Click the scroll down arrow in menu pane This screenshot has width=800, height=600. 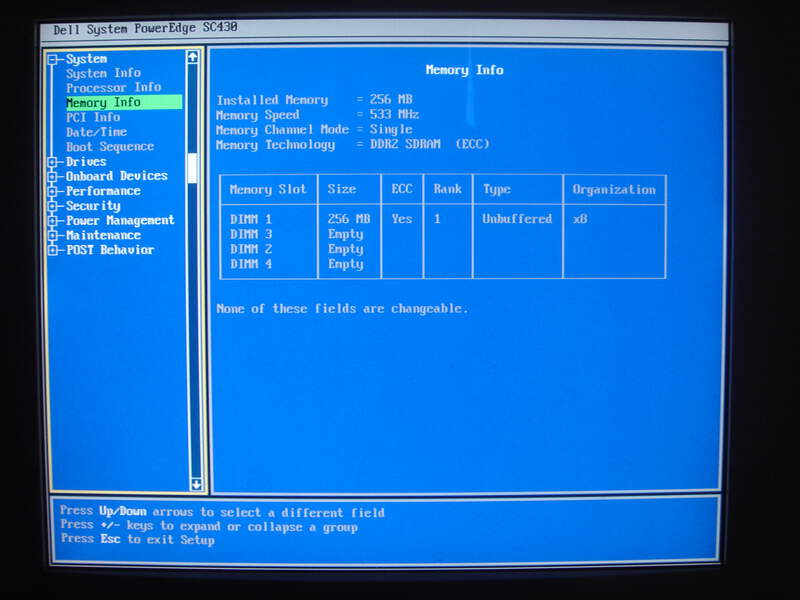[196, 484]
